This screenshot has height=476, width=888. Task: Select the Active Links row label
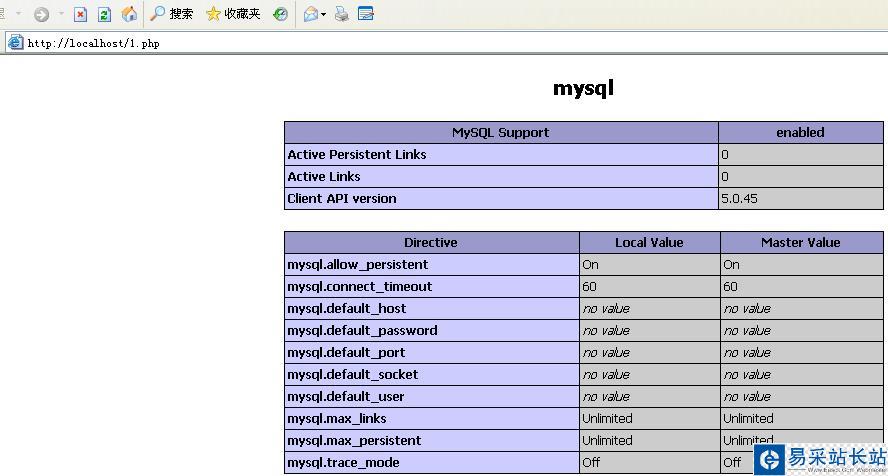click(323, 177)
